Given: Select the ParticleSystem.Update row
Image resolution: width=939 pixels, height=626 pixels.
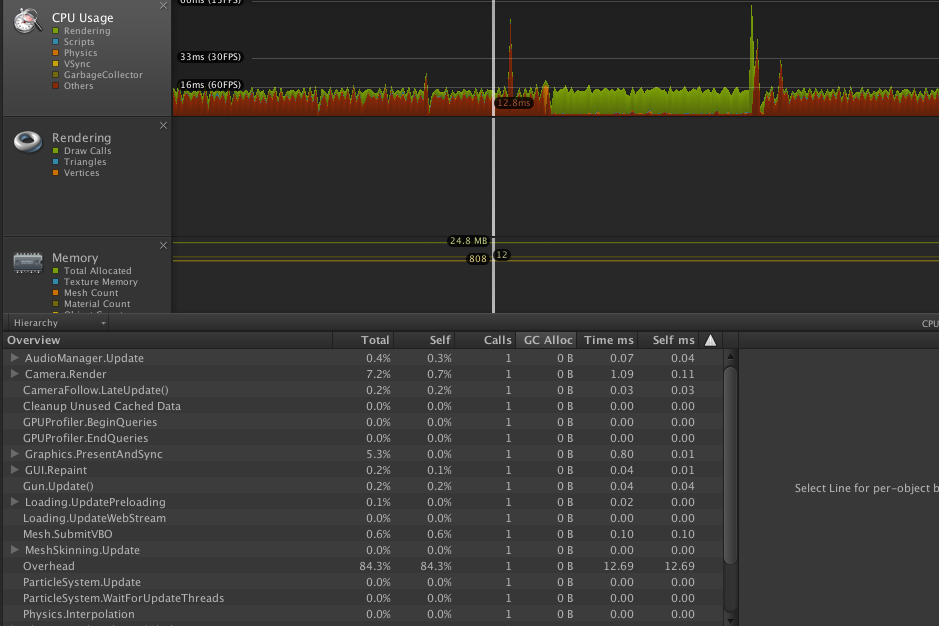Looking at the screenshot, I should point(364,582).
